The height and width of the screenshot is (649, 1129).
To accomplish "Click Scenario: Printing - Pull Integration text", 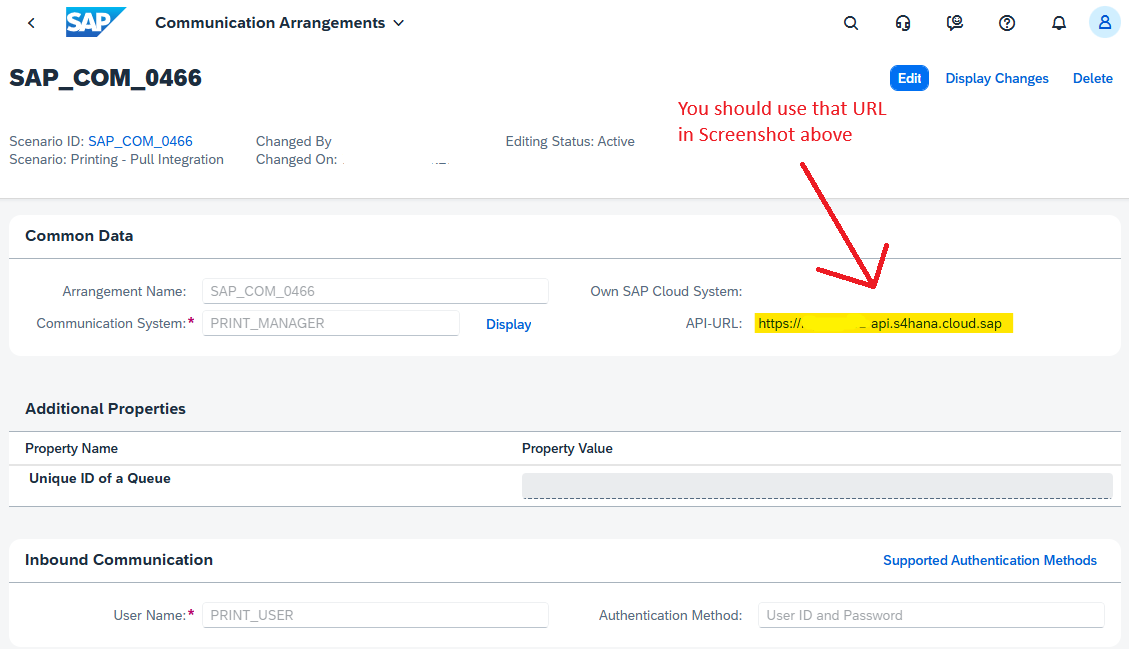I will 116,159.
